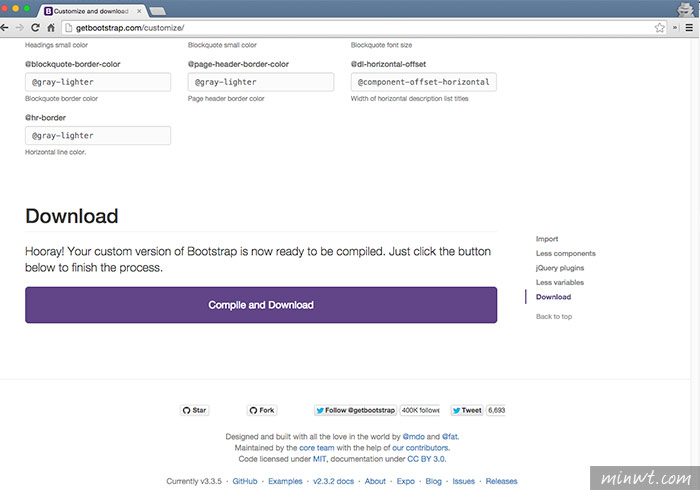Edit the @blockquote-border-color field
700x490 pixels.
(x=98, y=82)
